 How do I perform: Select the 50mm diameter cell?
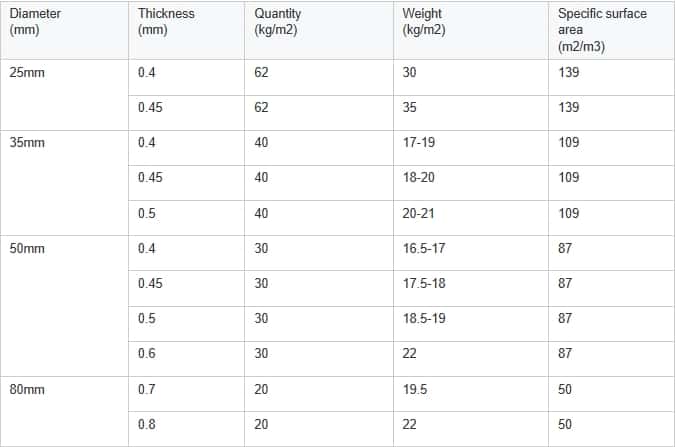[64, 306]
